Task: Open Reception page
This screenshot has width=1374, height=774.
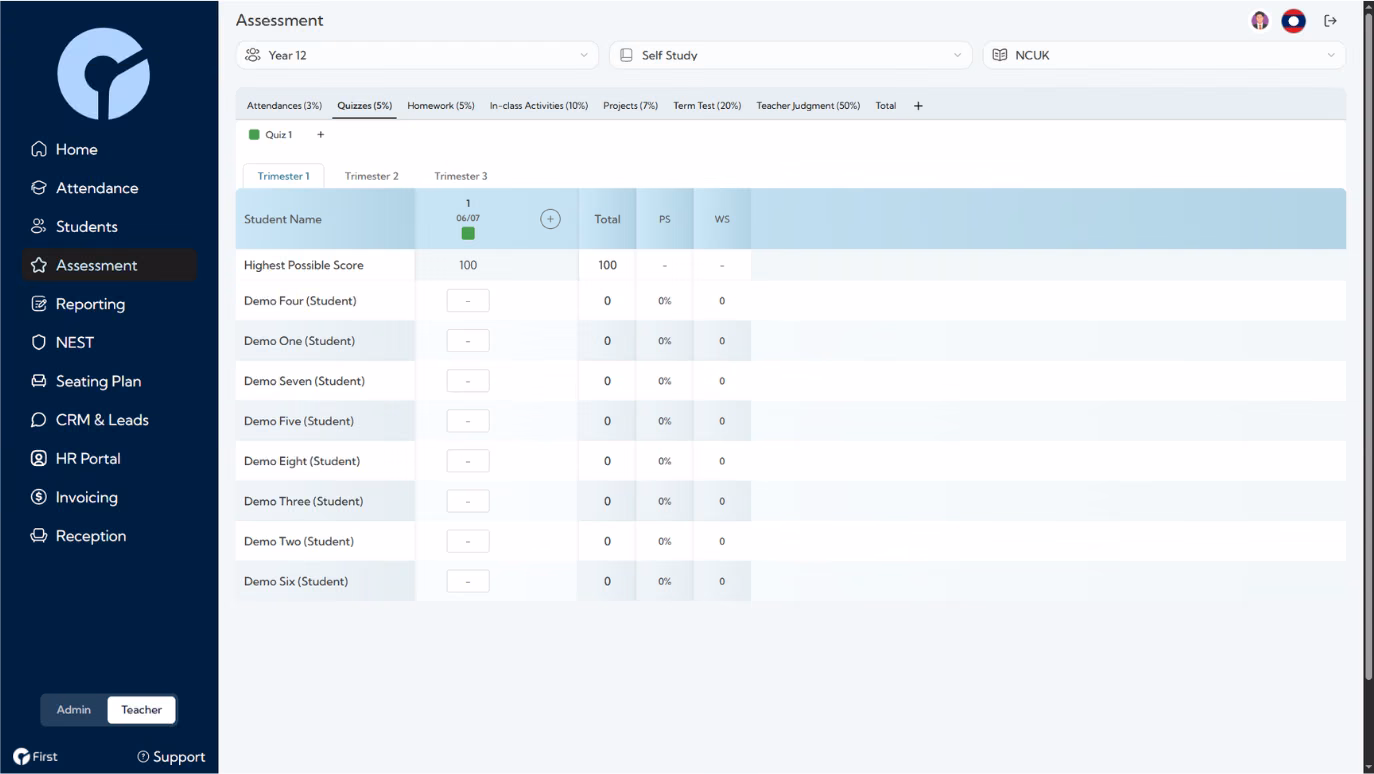Action: 79,536
